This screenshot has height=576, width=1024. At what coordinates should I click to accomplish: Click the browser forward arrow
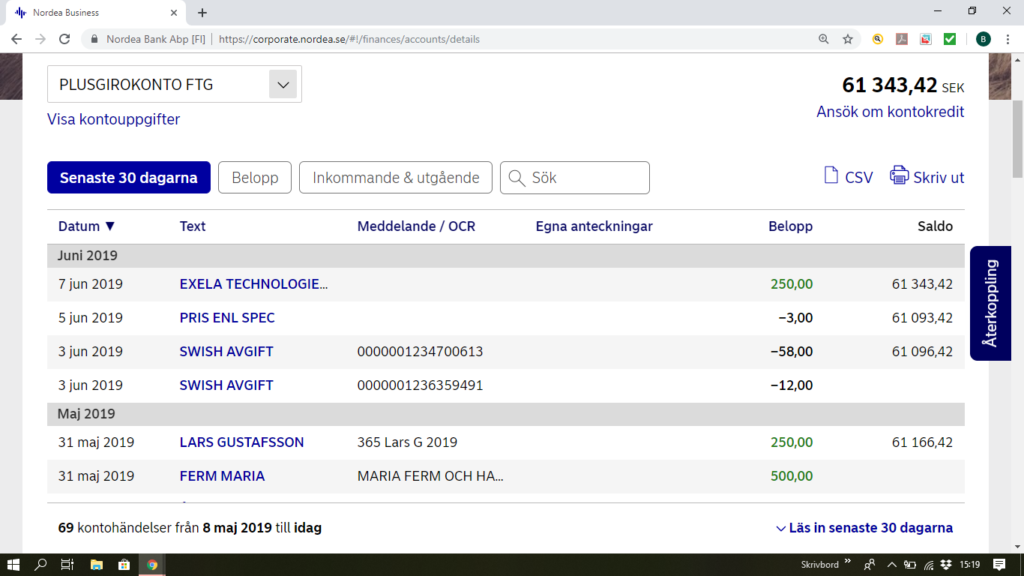point(40,39)
